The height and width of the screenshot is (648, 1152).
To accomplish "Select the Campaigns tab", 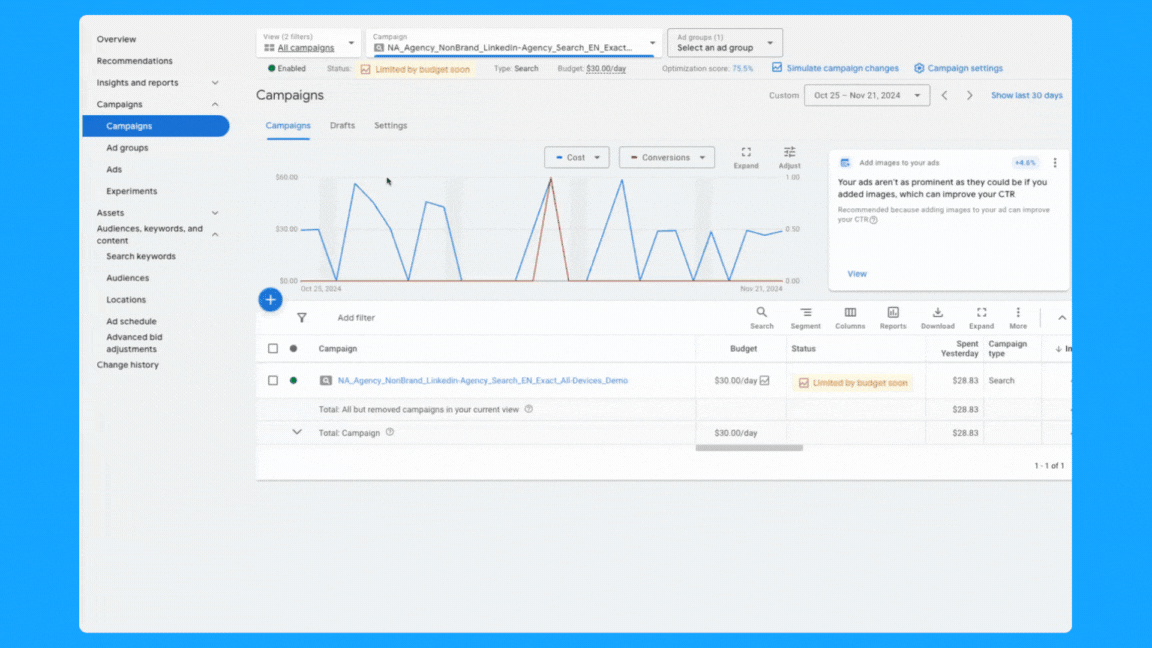I will [x=288, y=126].
